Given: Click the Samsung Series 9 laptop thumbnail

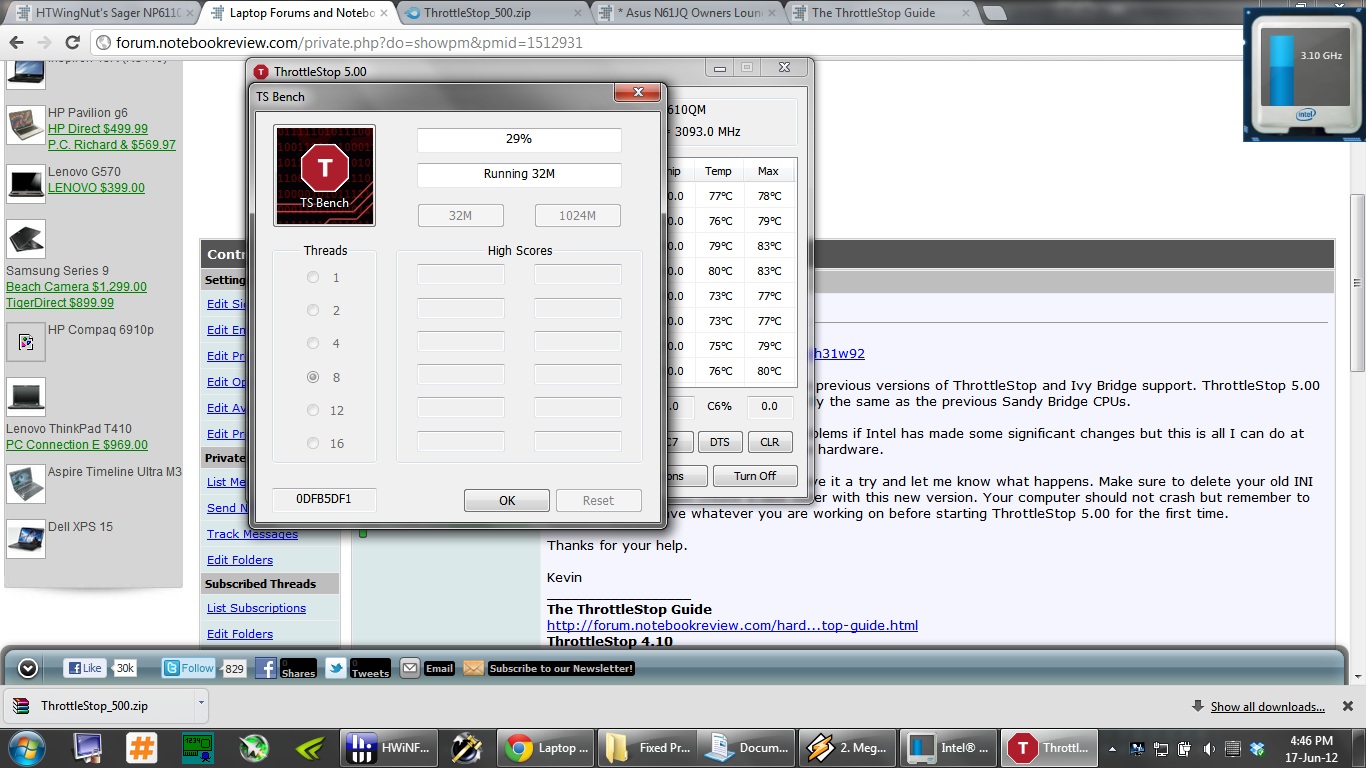Looking at the screenshot, I should pyautogui.click(x=25, y=239).
